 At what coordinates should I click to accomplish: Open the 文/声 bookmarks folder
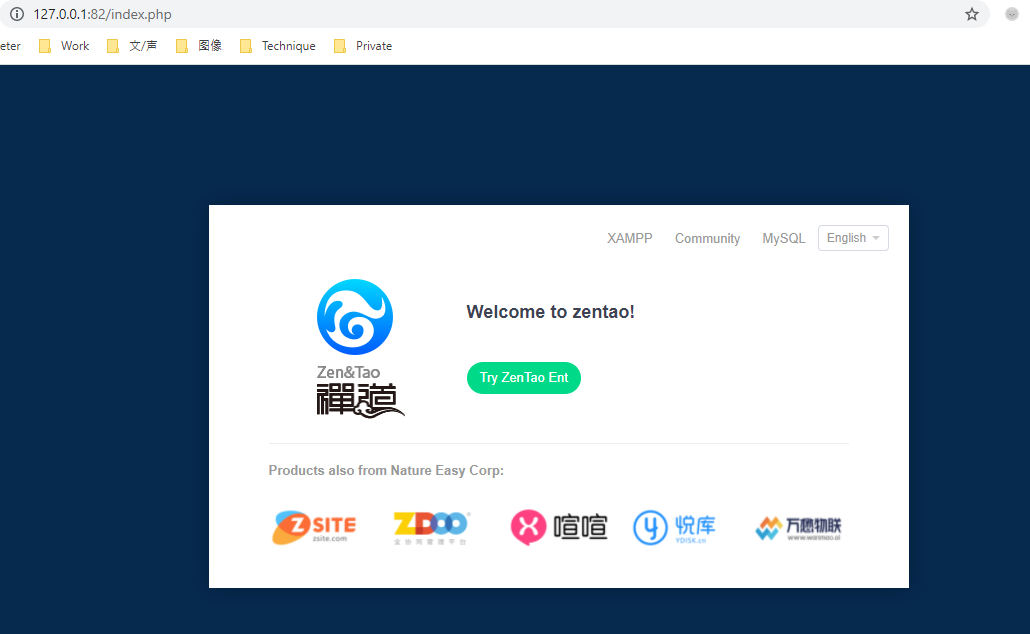(x=132, y=46)
